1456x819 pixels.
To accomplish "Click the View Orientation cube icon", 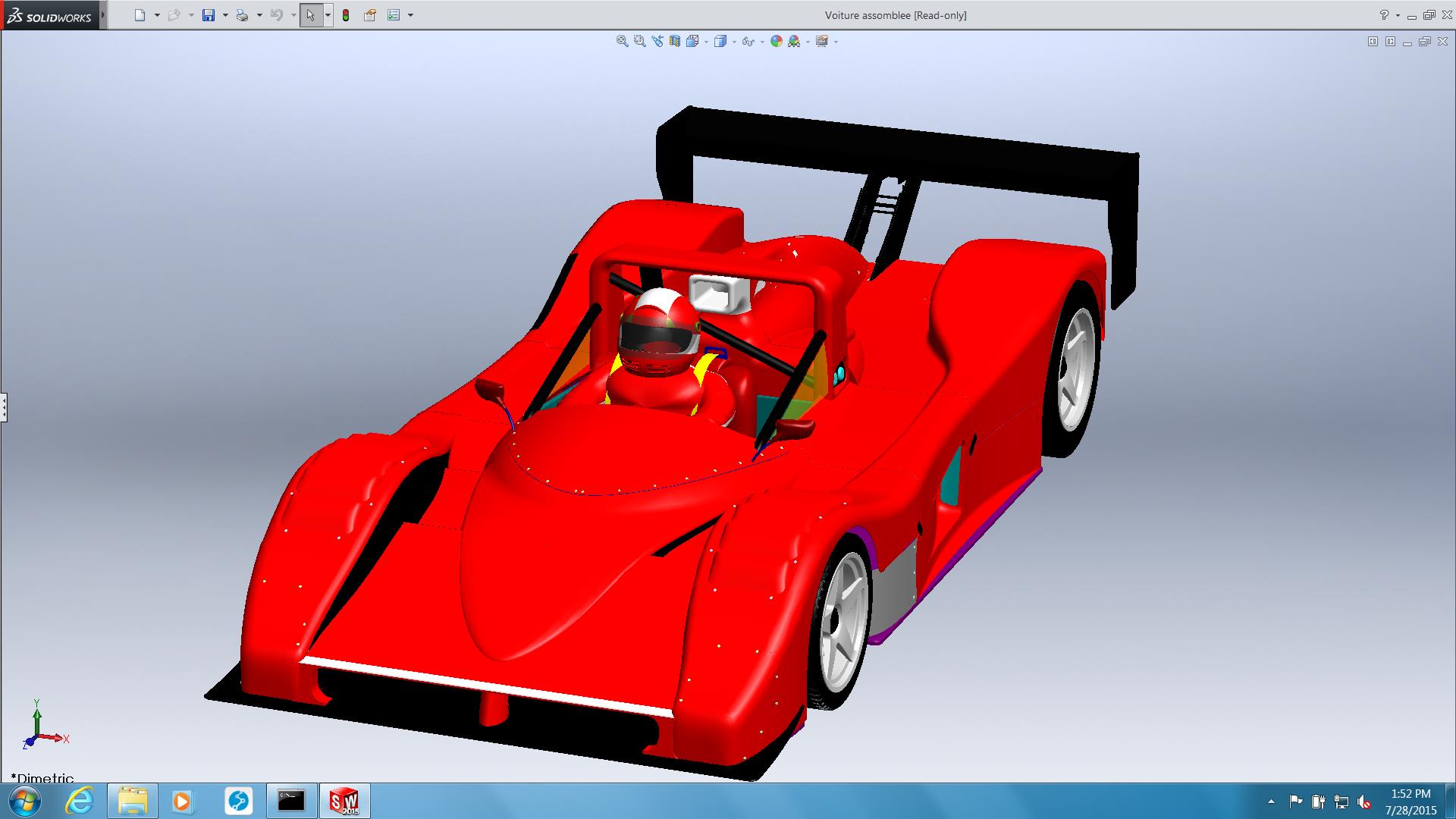I will 692,42.
